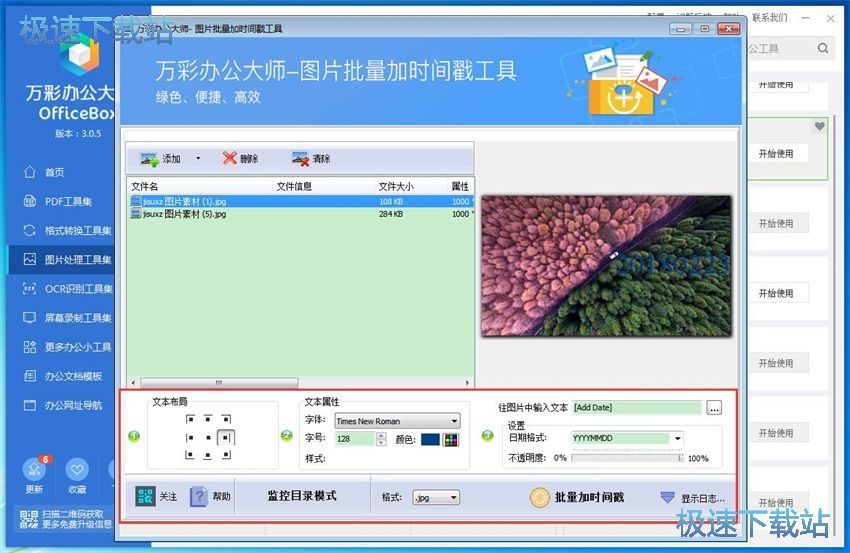Click the heart favorite icon on tool card
This screenshot has width=850, height=553.
tap(820, 126)
